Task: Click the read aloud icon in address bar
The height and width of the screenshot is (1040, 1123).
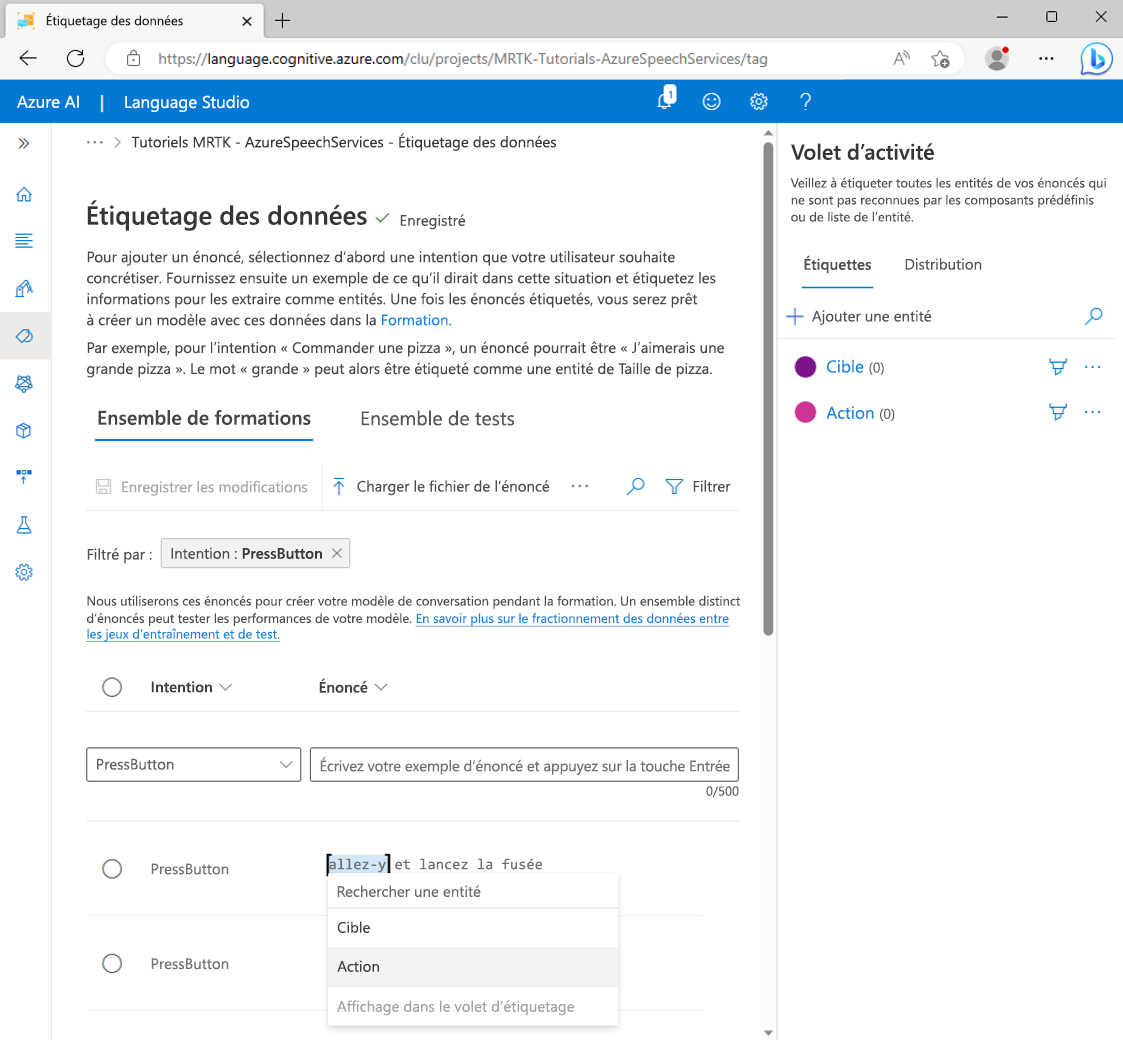Action: click(902, 58)
